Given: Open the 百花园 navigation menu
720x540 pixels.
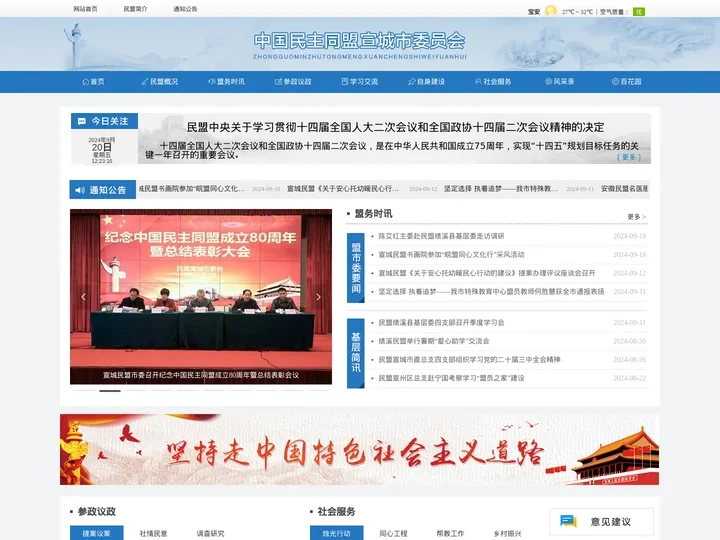Looking at the screenshot, I should [626, 82].
